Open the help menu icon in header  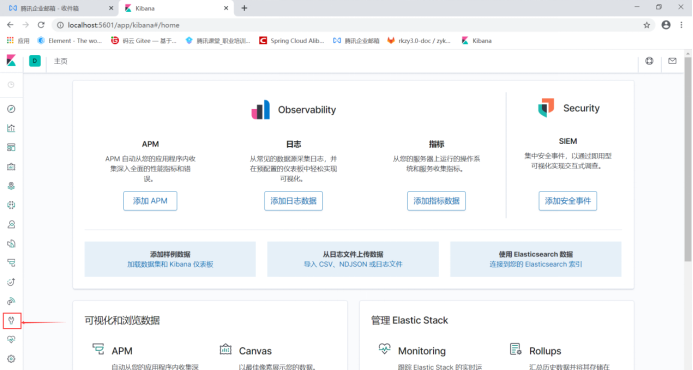pos(649,61)
